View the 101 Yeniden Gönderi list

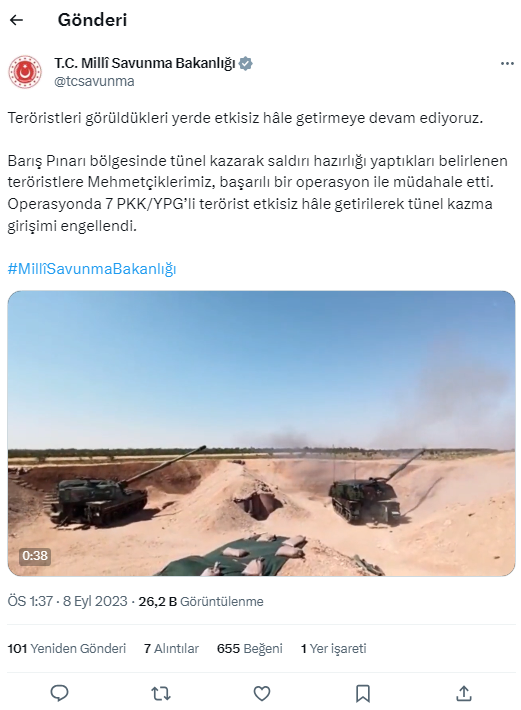click(x=67, y=648)
